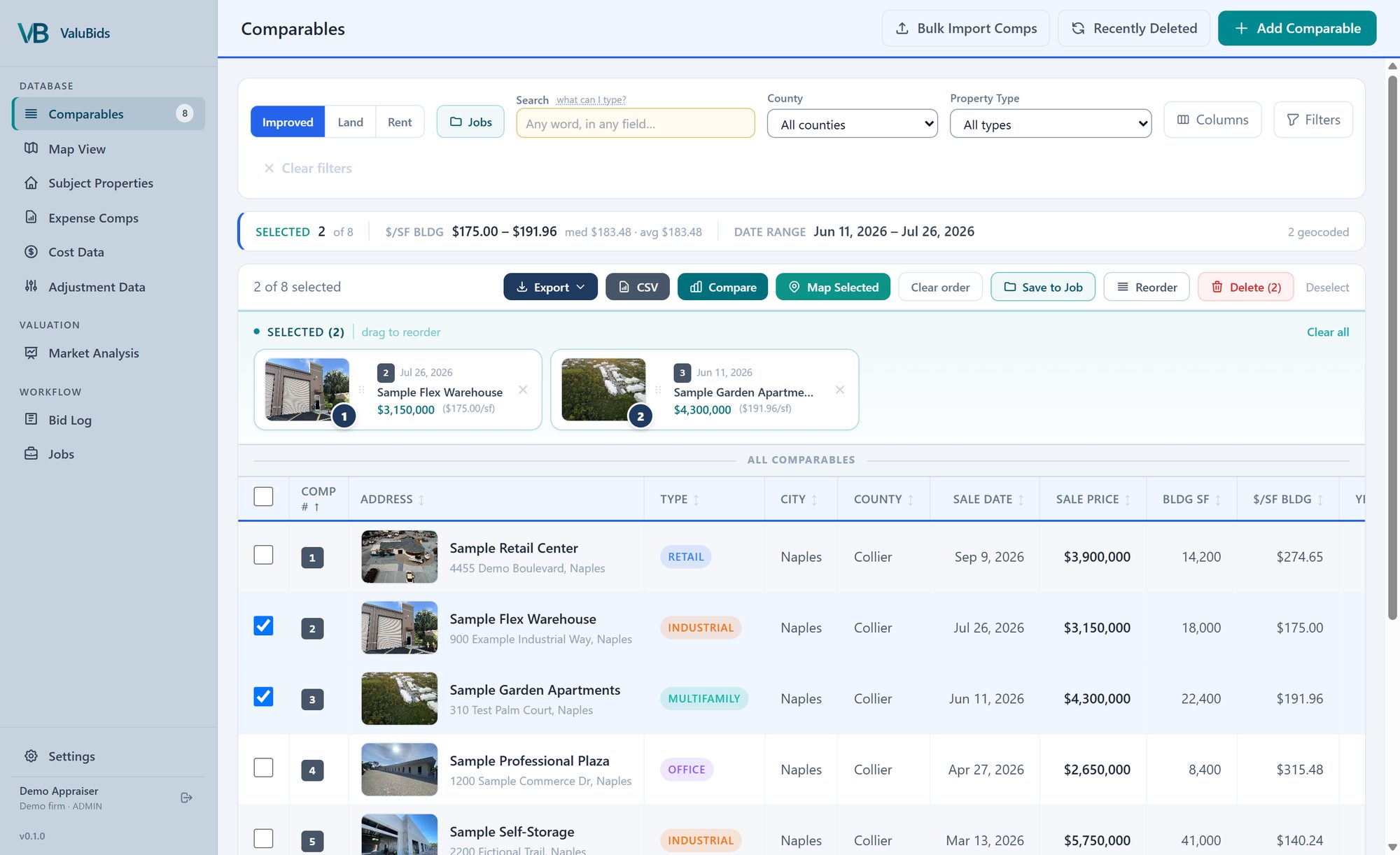
Task: Remove Sample Flex Warehouse card with X
Action: click(523, 390)
